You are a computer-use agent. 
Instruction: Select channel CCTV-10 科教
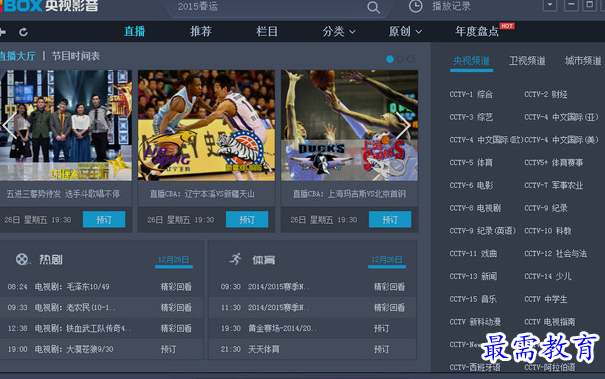(x=548, y=231)
